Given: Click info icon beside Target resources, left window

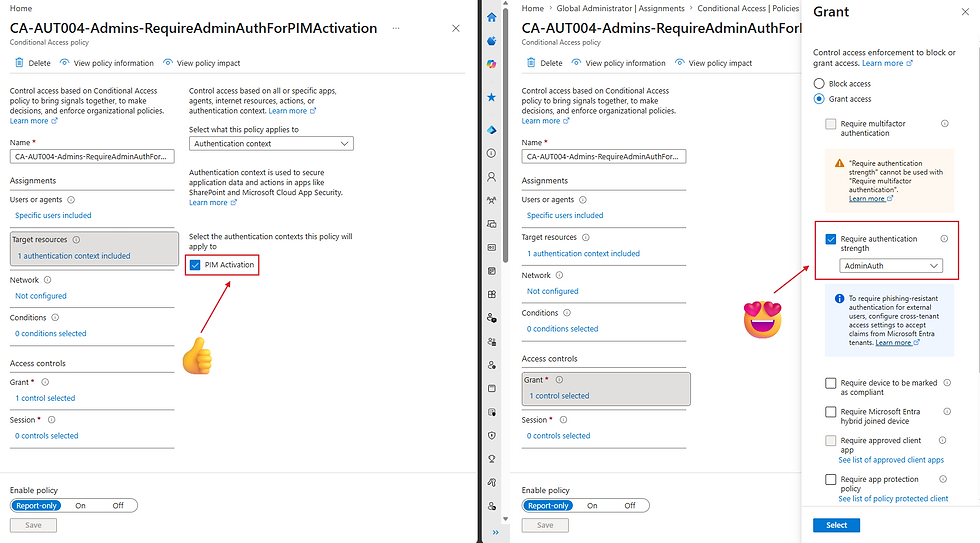Looking at the screenshot, I should click(x=76, y=240).
